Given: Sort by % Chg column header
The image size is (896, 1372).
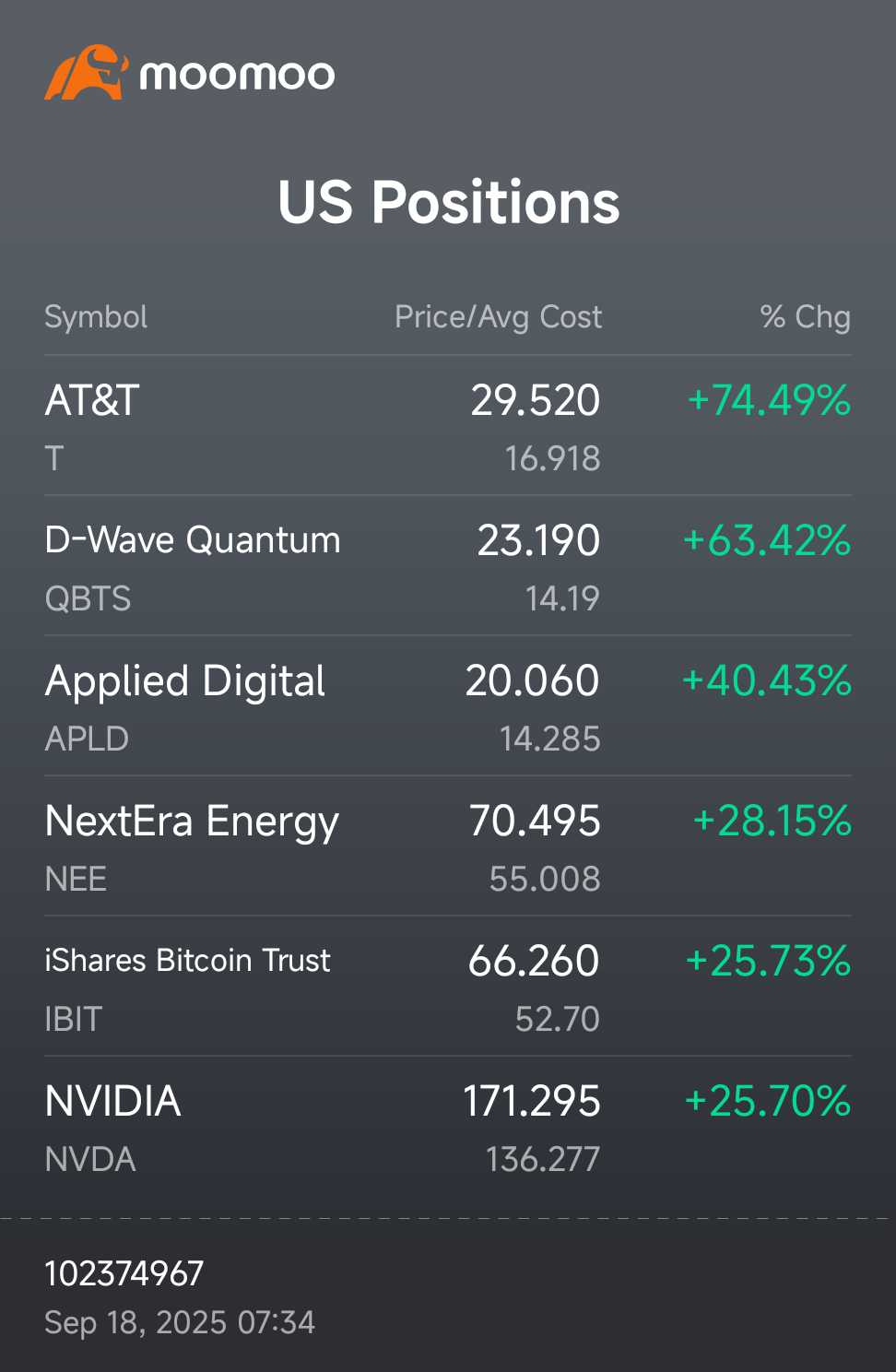Looking at the screenshot, I should point(805,317).
